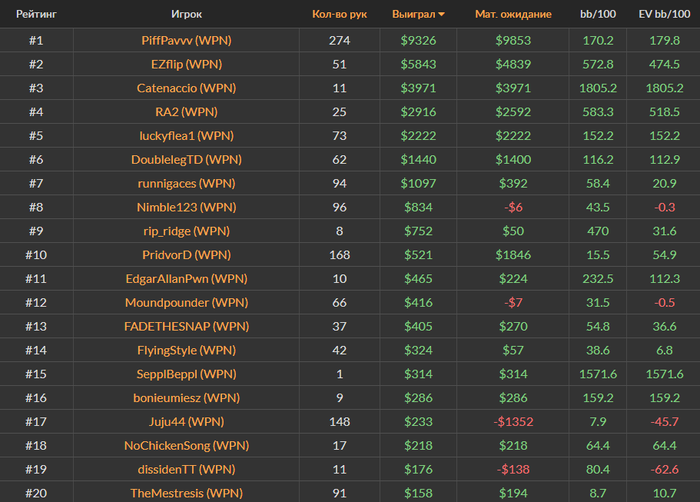
Task: Select bonieumiesz (WPN) player name
Action: point(186,398)
